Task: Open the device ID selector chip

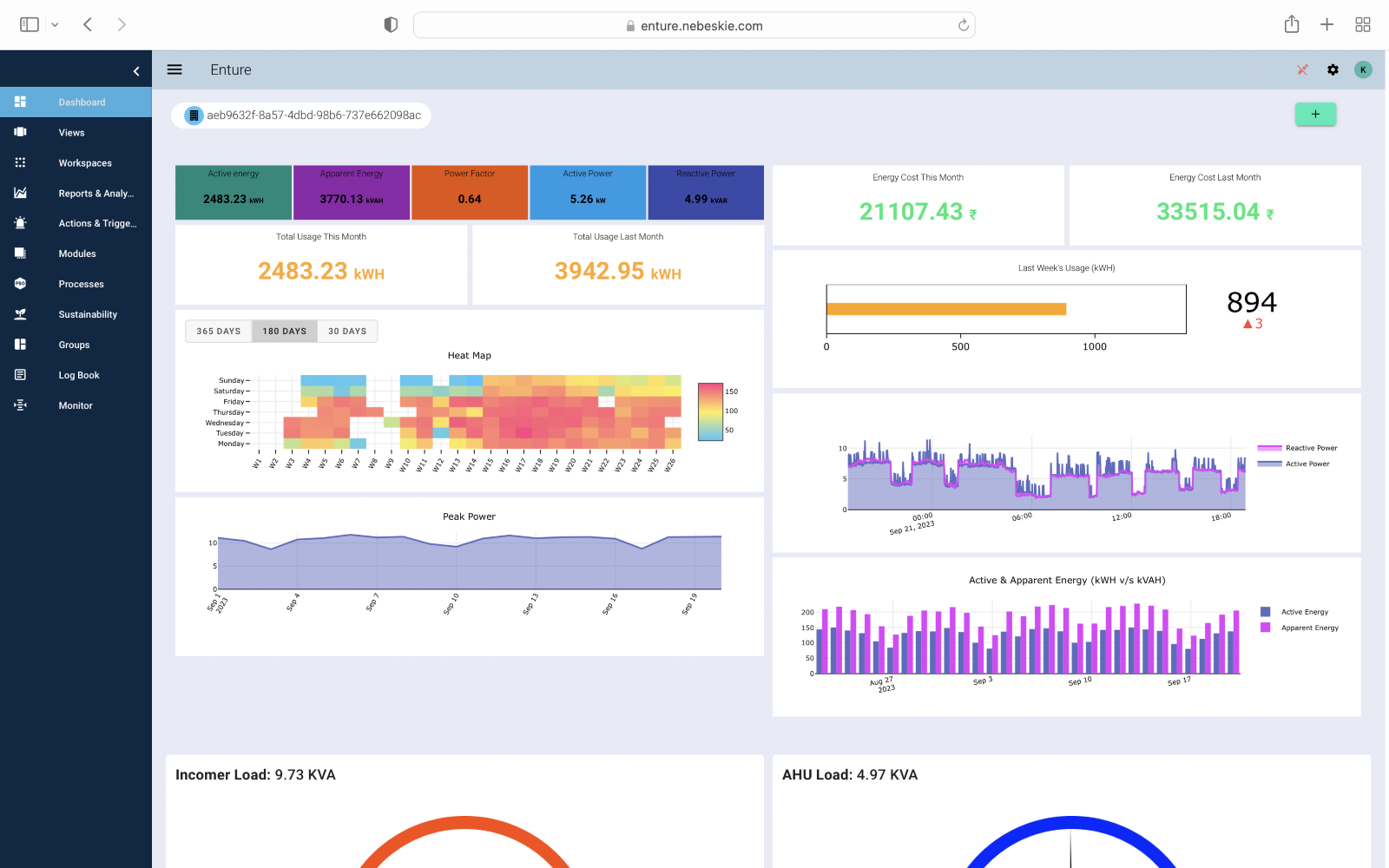Action: (301, 115)
